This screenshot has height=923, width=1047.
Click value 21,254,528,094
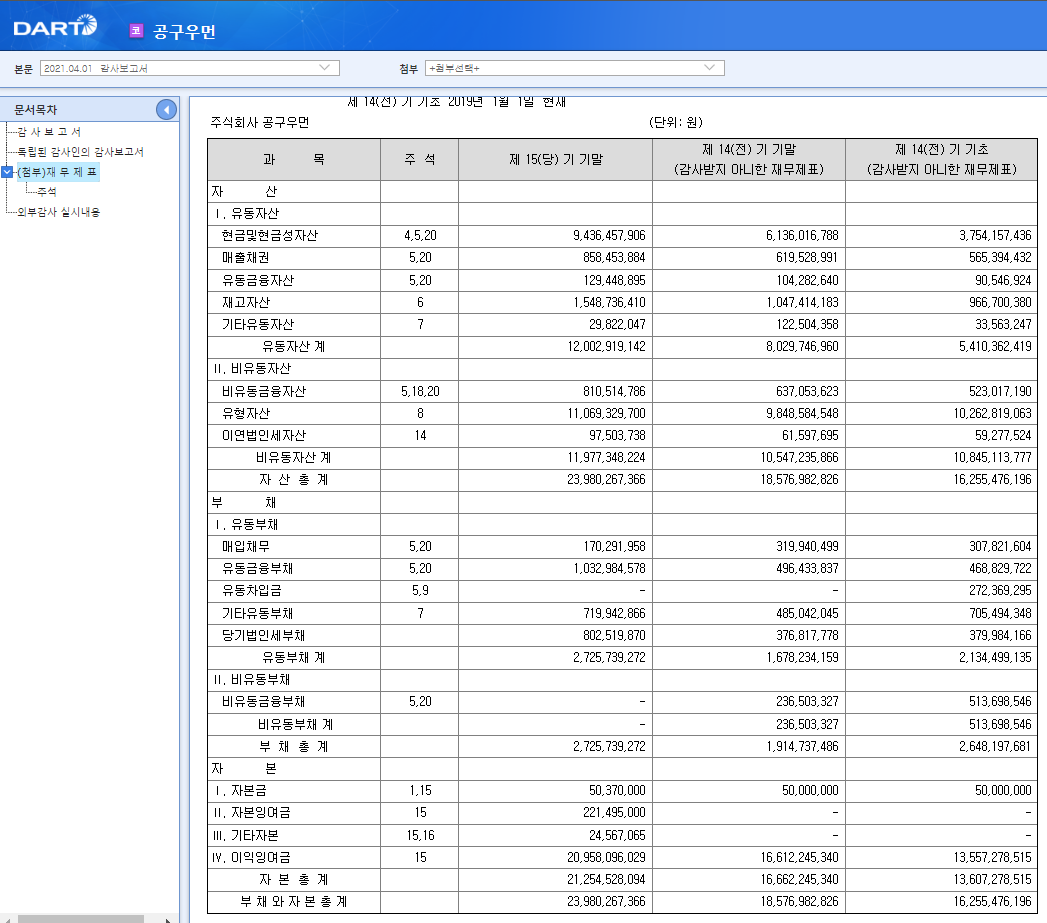[x=606, y=880]
